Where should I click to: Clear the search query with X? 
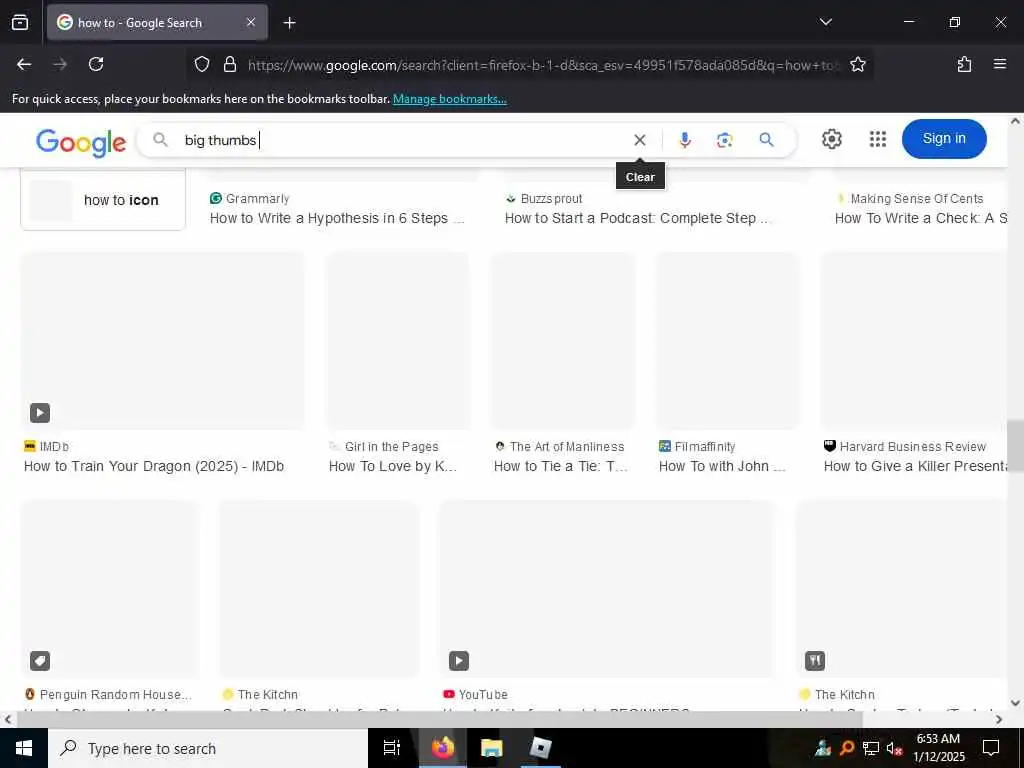[x=640, y=140]
